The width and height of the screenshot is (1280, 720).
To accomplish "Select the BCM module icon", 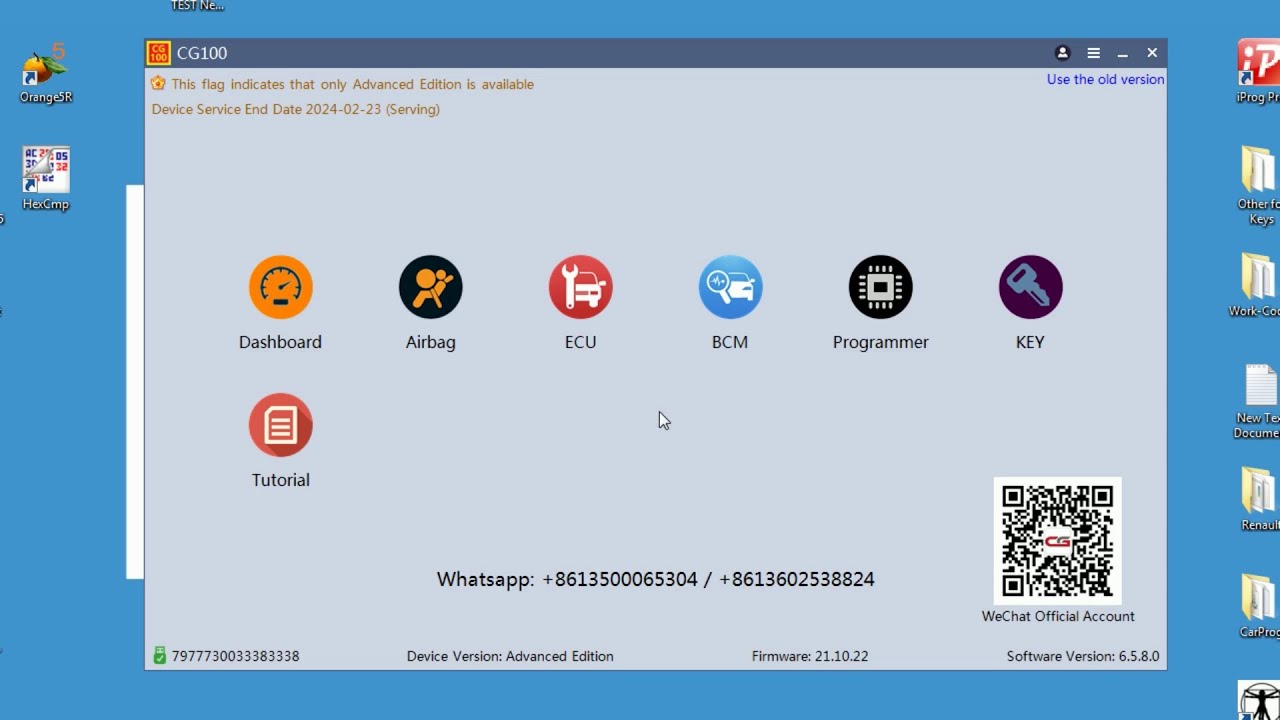I will click(730, 288).
